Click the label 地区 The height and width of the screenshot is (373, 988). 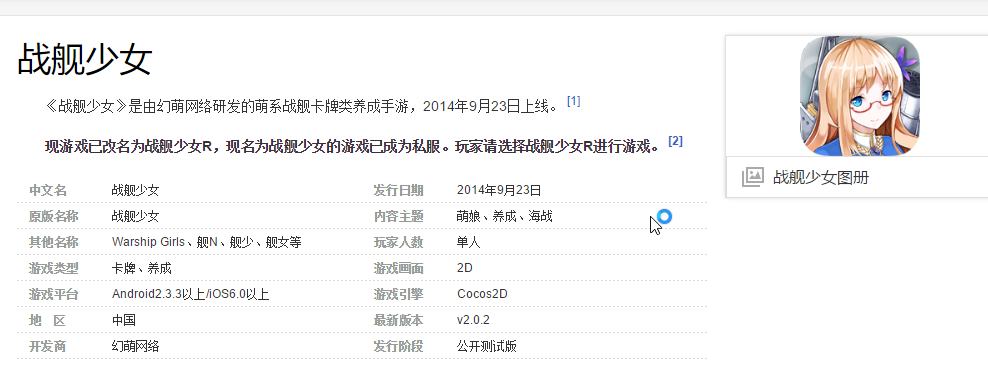(47, 320)
